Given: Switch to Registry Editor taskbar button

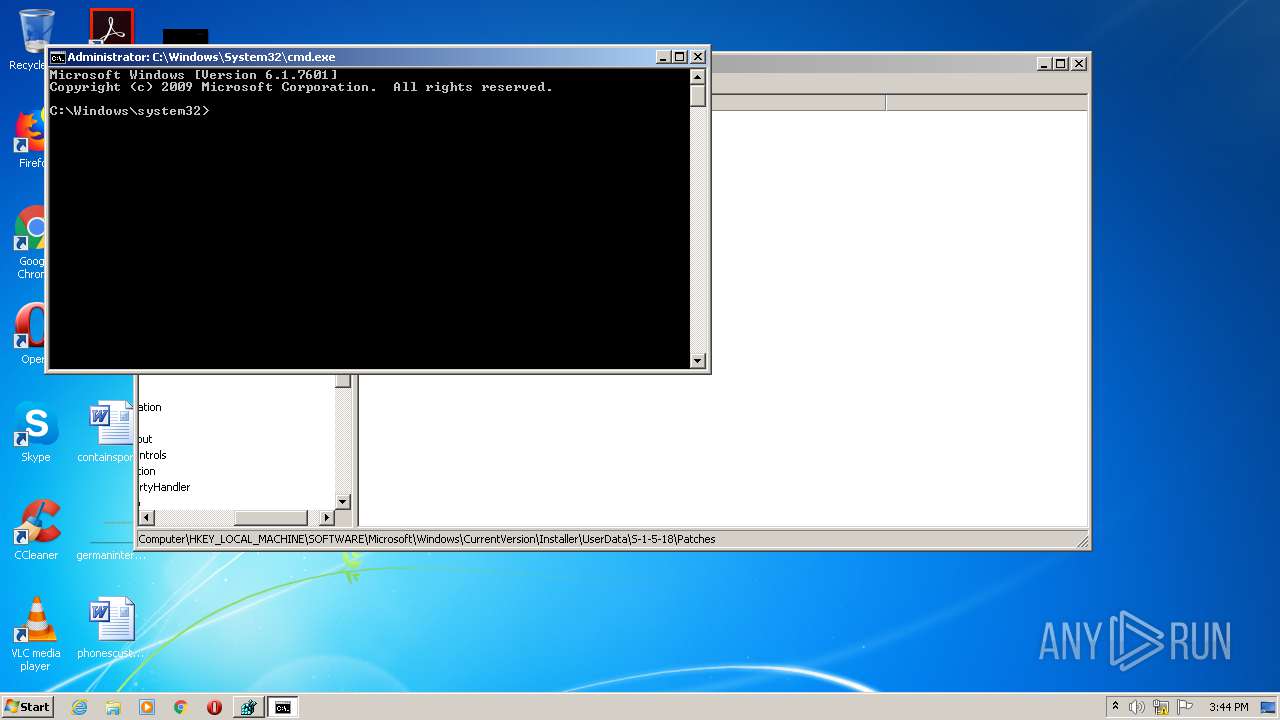Looking at the screenshot, I should (248, 707).
